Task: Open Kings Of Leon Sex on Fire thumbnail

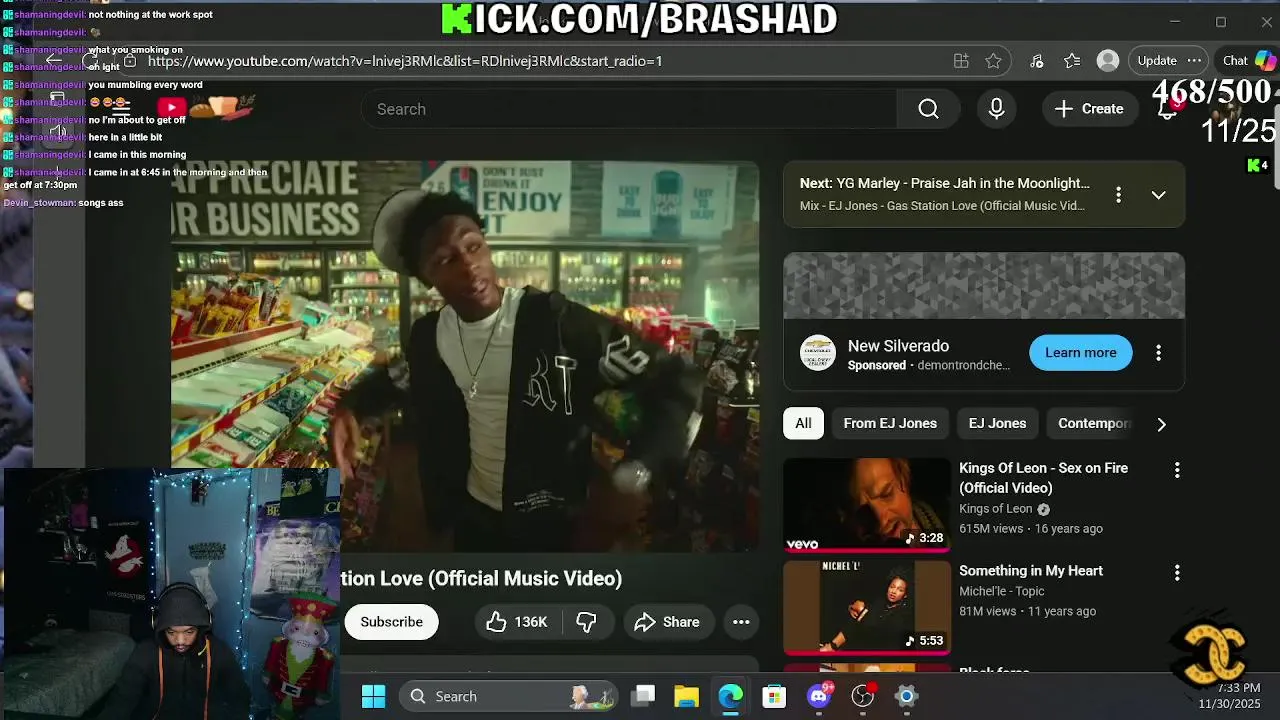Action: click(x=867, y=505)
